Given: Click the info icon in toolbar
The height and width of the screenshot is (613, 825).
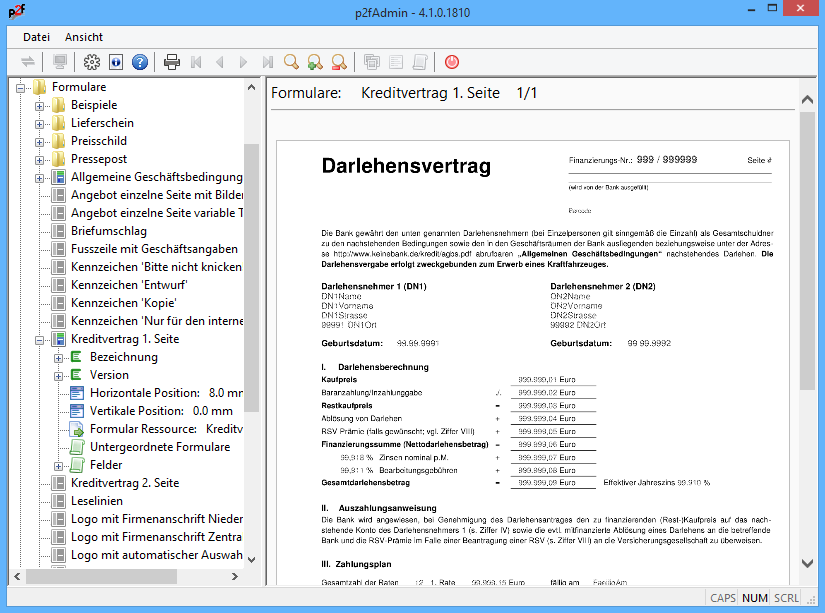Looking at the screenshot, I should point(116,62).
